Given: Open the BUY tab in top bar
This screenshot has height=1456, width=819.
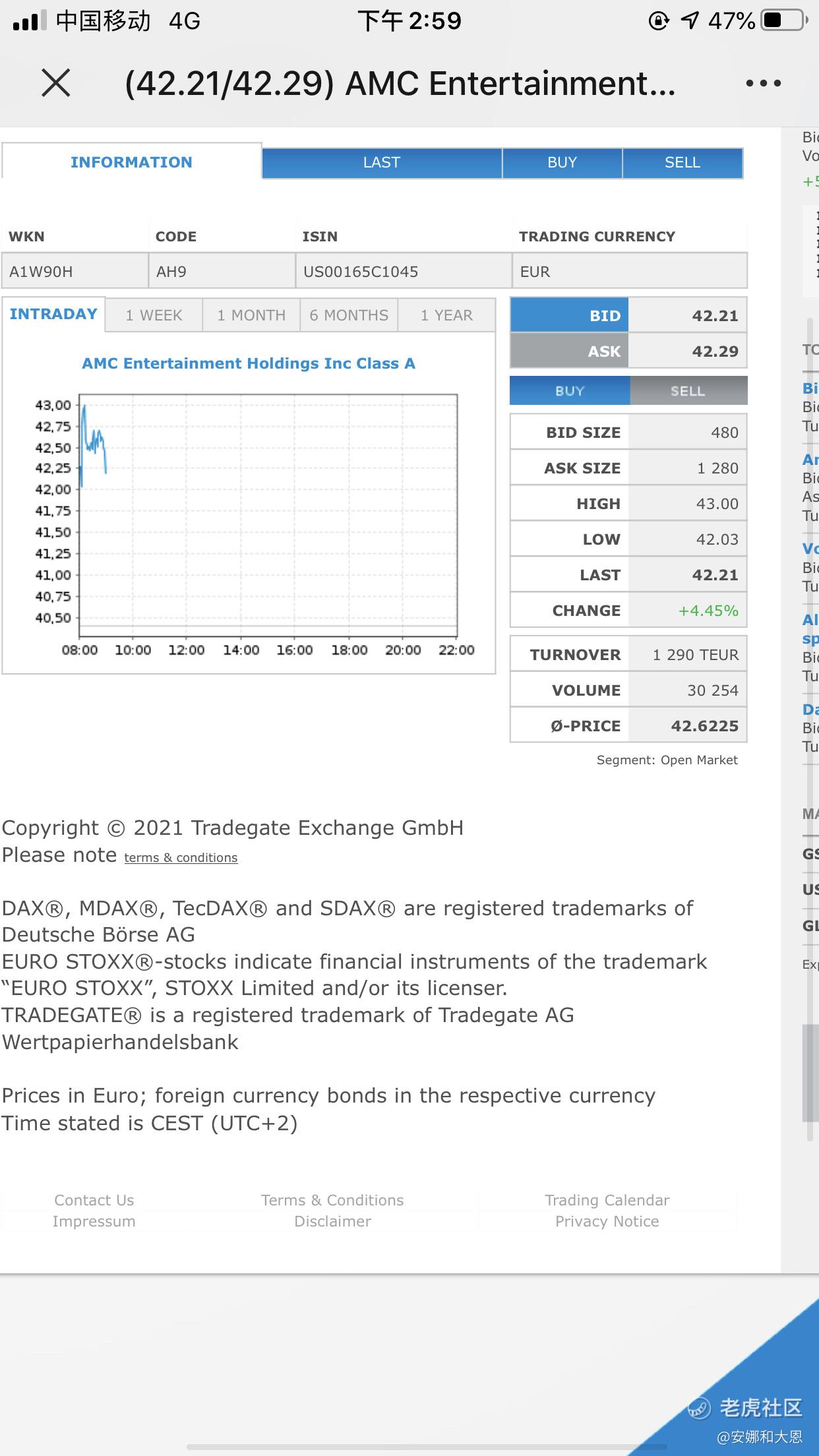Looking at the screenshot, I should 562,162.
